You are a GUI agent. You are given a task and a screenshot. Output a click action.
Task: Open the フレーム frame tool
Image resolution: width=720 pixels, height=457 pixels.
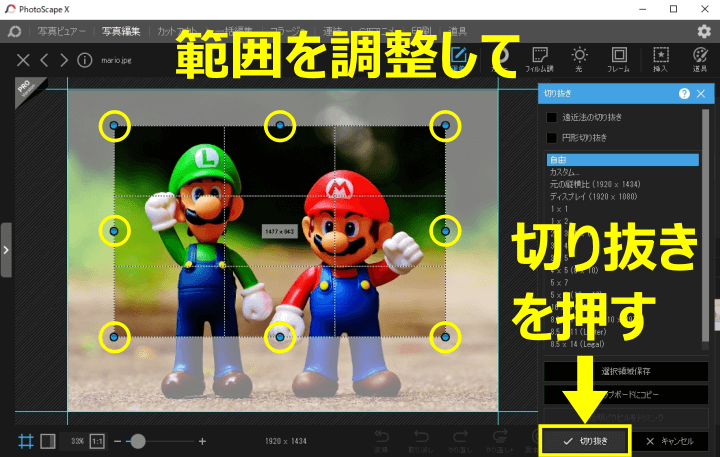click(x=619, y=59)
